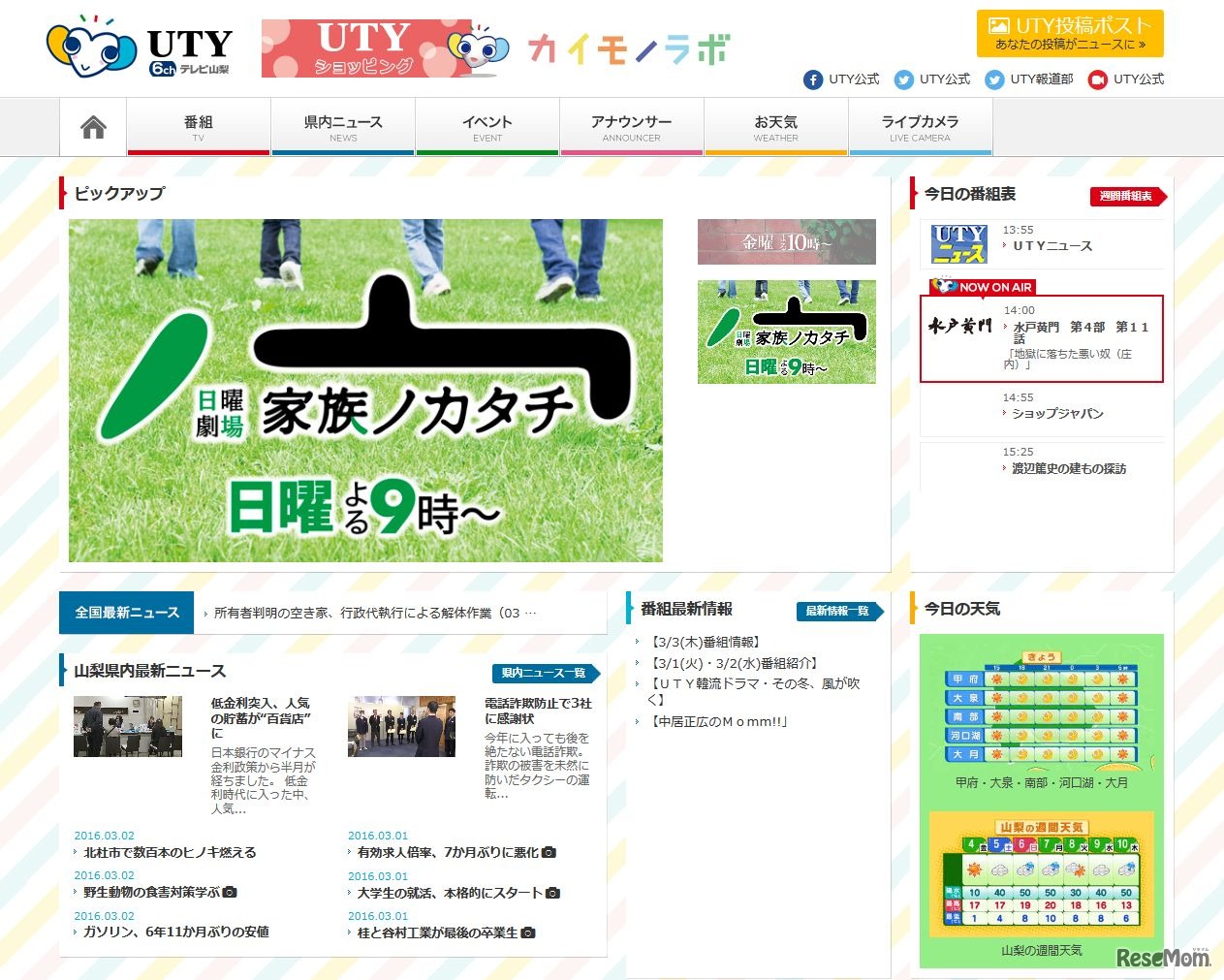Open the 空き家 行政代執行 national news link
1224x980 pixels.
[x=374, y=613]
